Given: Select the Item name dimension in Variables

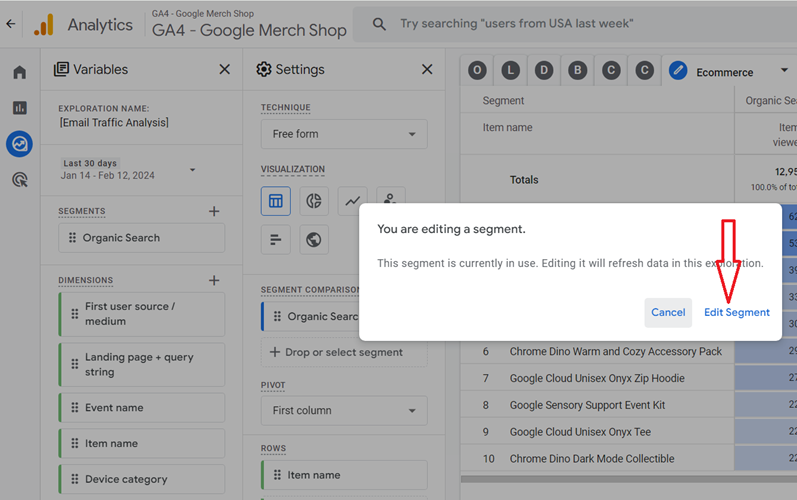Looking at the screenshot, I should coord(141,444).
